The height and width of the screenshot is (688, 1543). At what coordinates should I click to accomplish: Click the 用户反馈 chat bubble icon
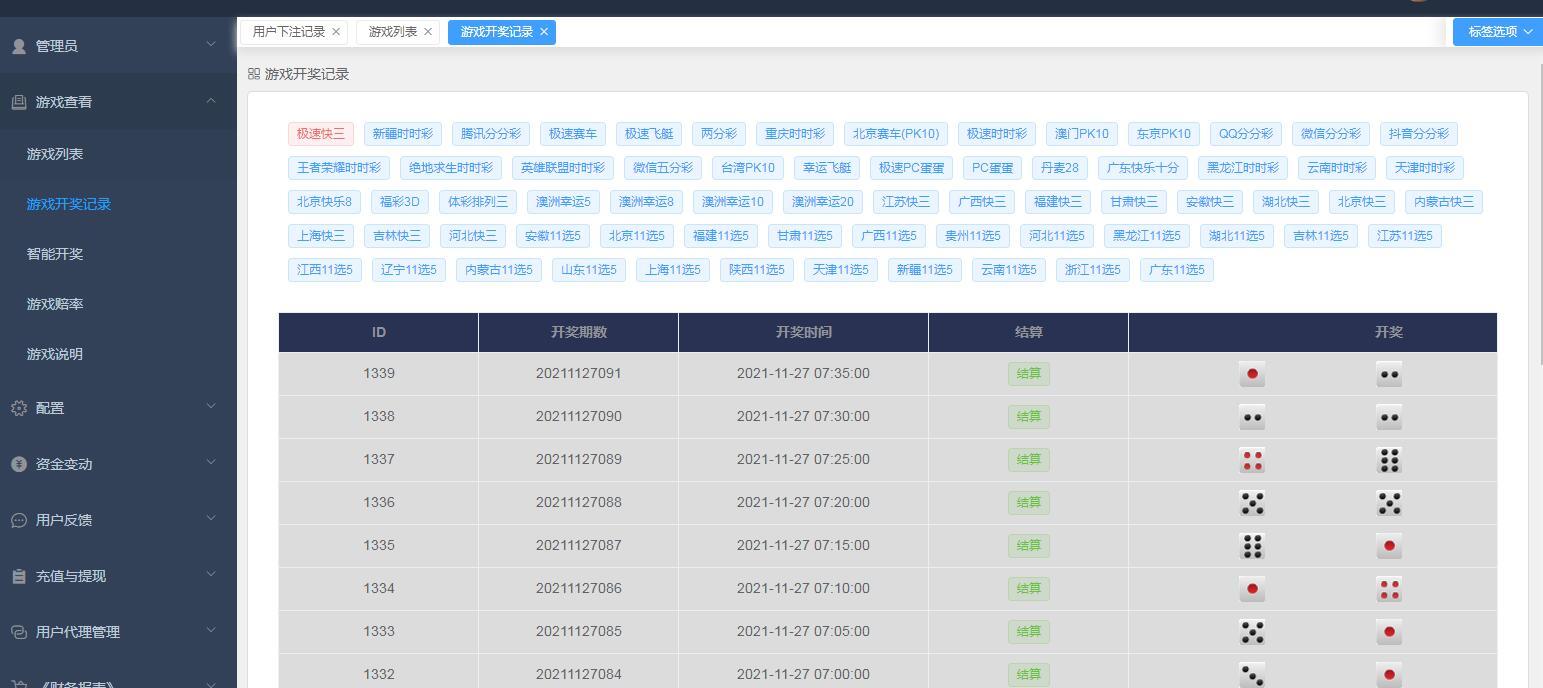pos(19,520)
